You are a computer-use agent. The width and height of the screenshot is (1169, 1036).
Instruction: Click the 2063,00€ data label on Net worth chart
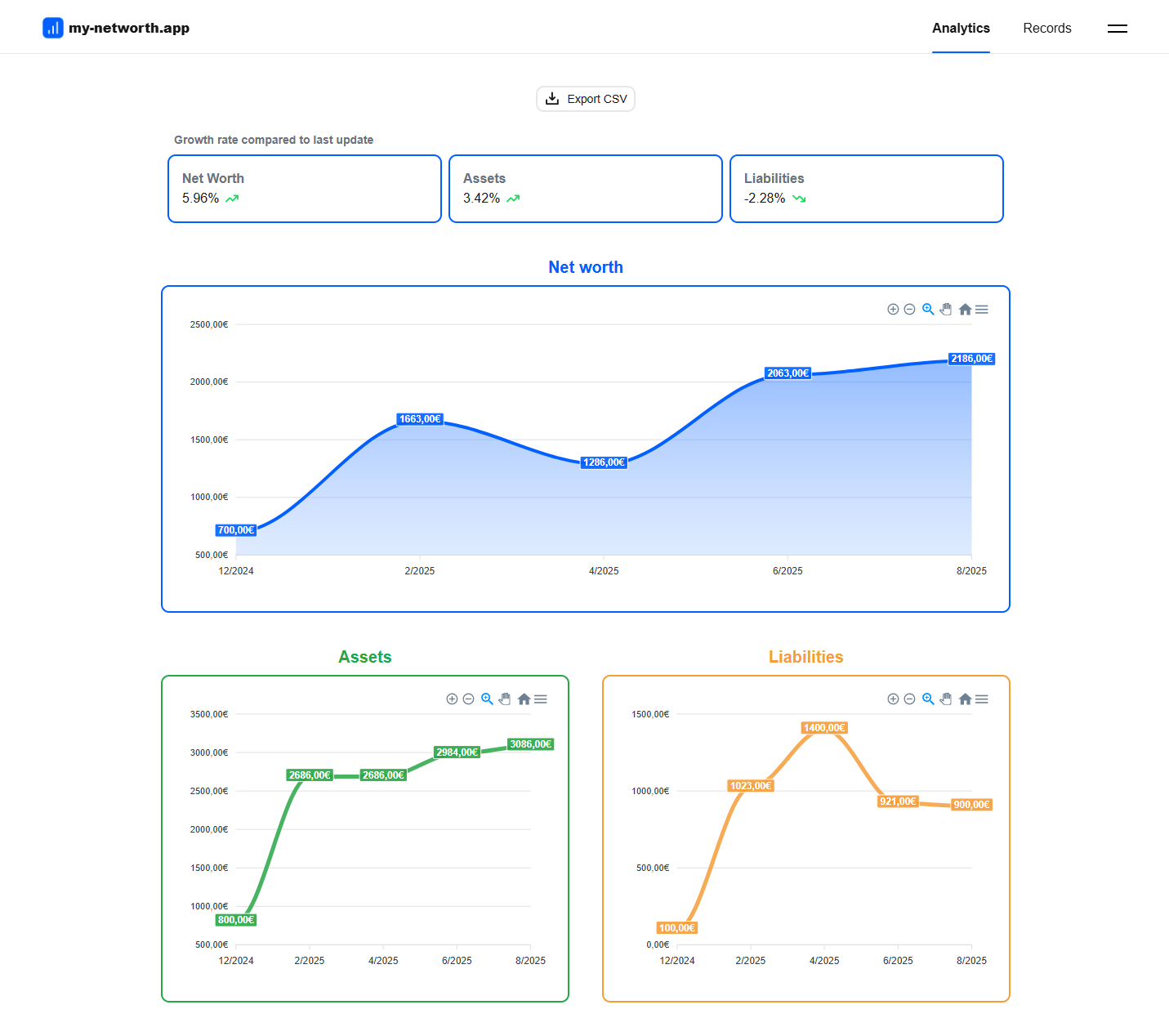[x=788, y=373]
